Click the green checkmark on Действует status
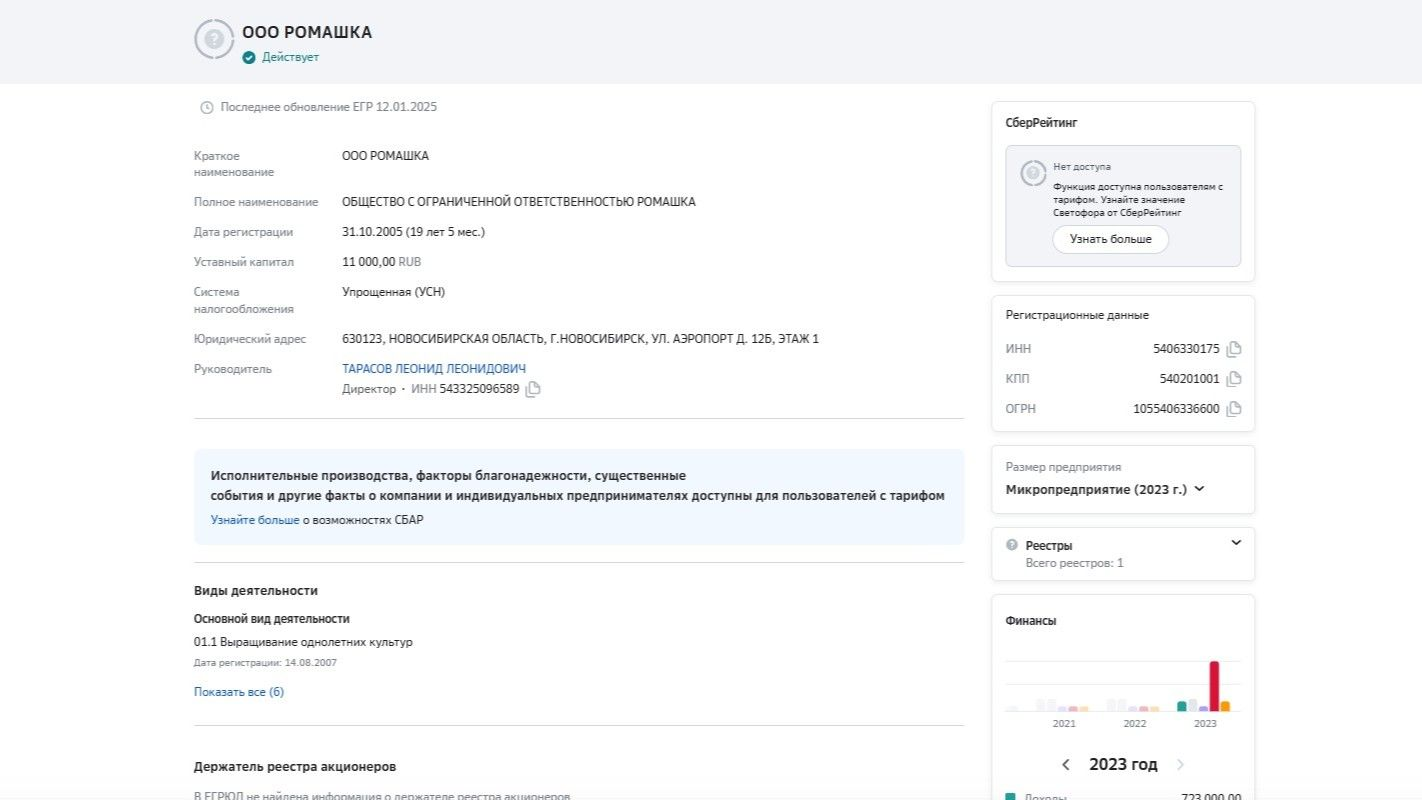This screenshot has height=800, width=1422. [x=247, y=57]
